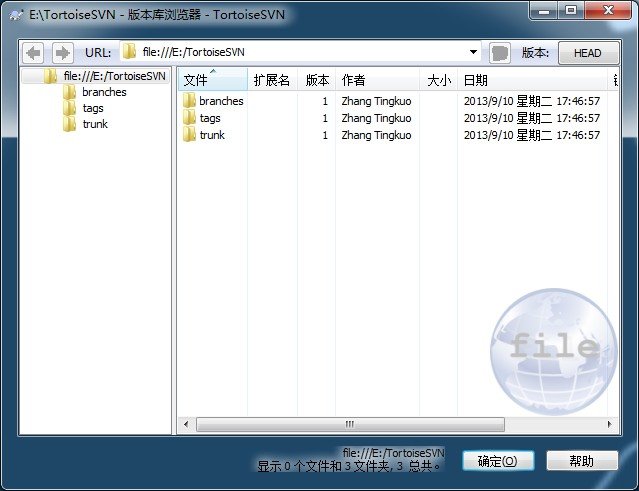
Task: Click the 确定(O) button
Action: 497,461
